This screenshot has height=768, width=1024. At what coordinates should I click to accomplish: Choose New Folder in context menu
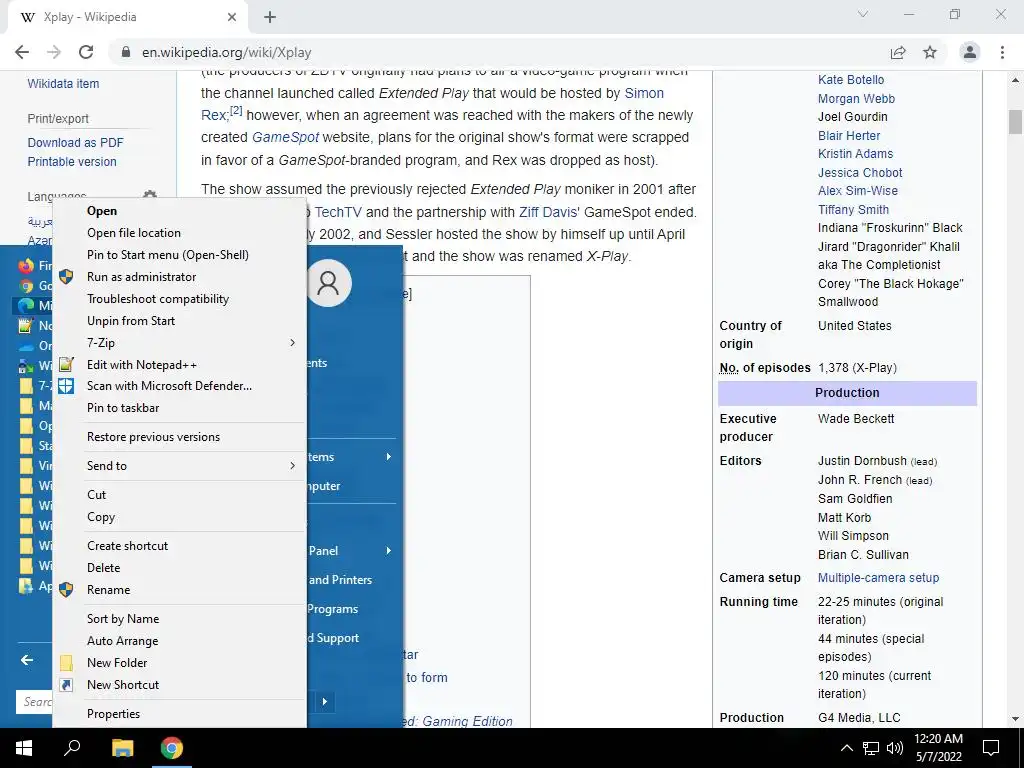[x=180, y=663]
